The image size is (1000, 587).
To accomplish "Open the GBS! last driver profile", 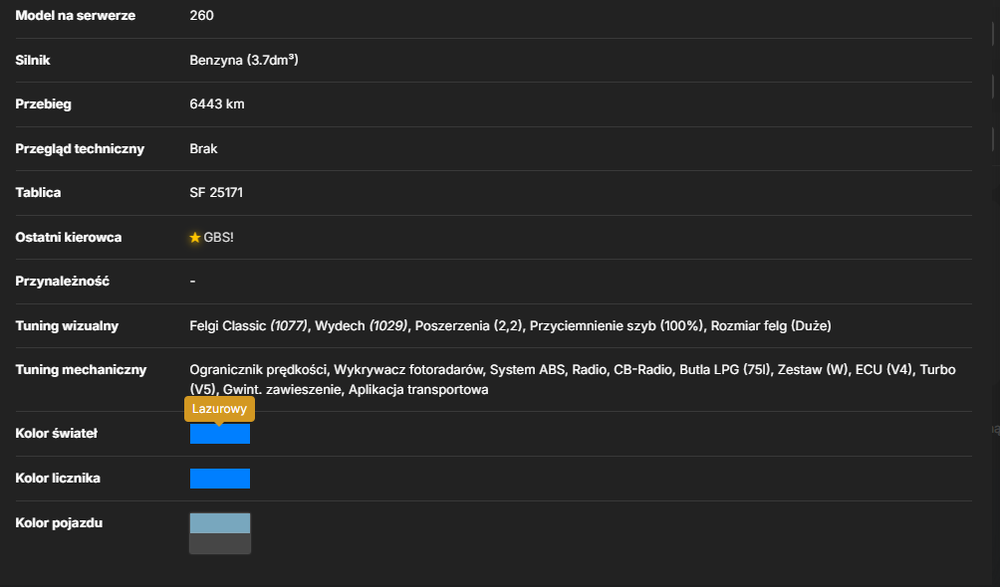I will (x=218, y=237).
